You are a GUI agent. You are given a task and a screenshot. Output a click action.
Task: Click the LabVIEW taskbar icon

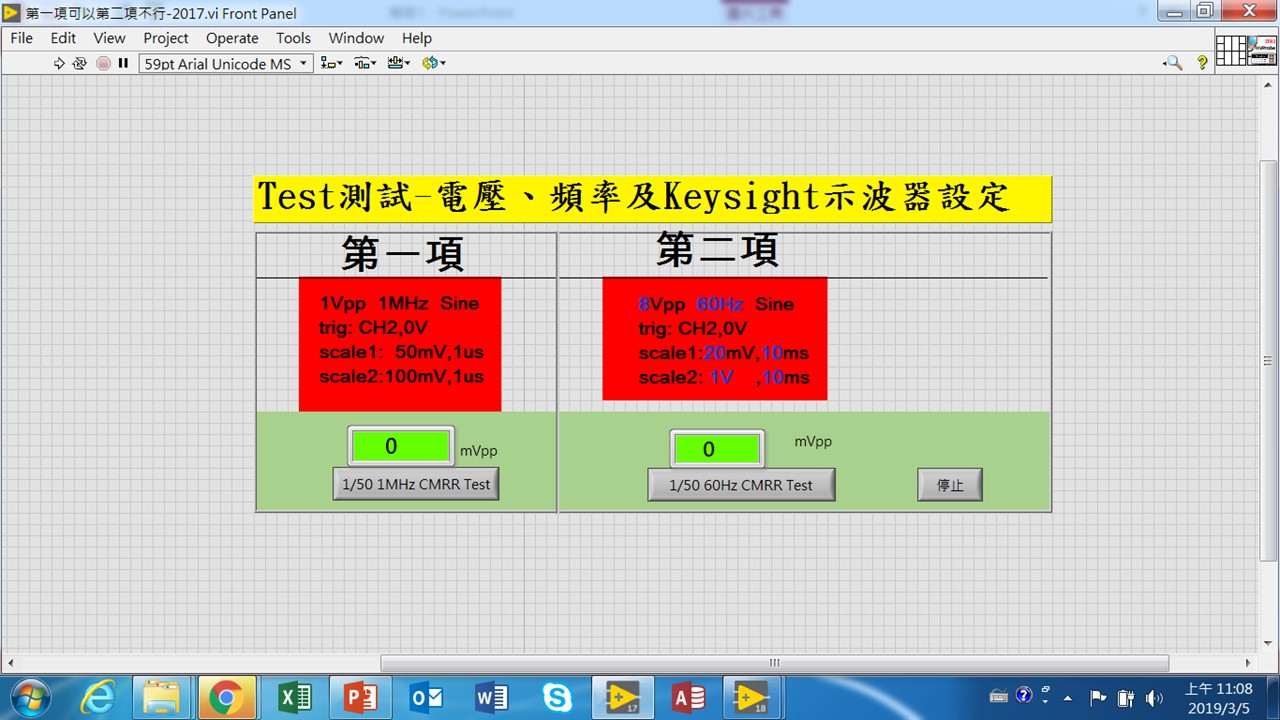point(623,697)
